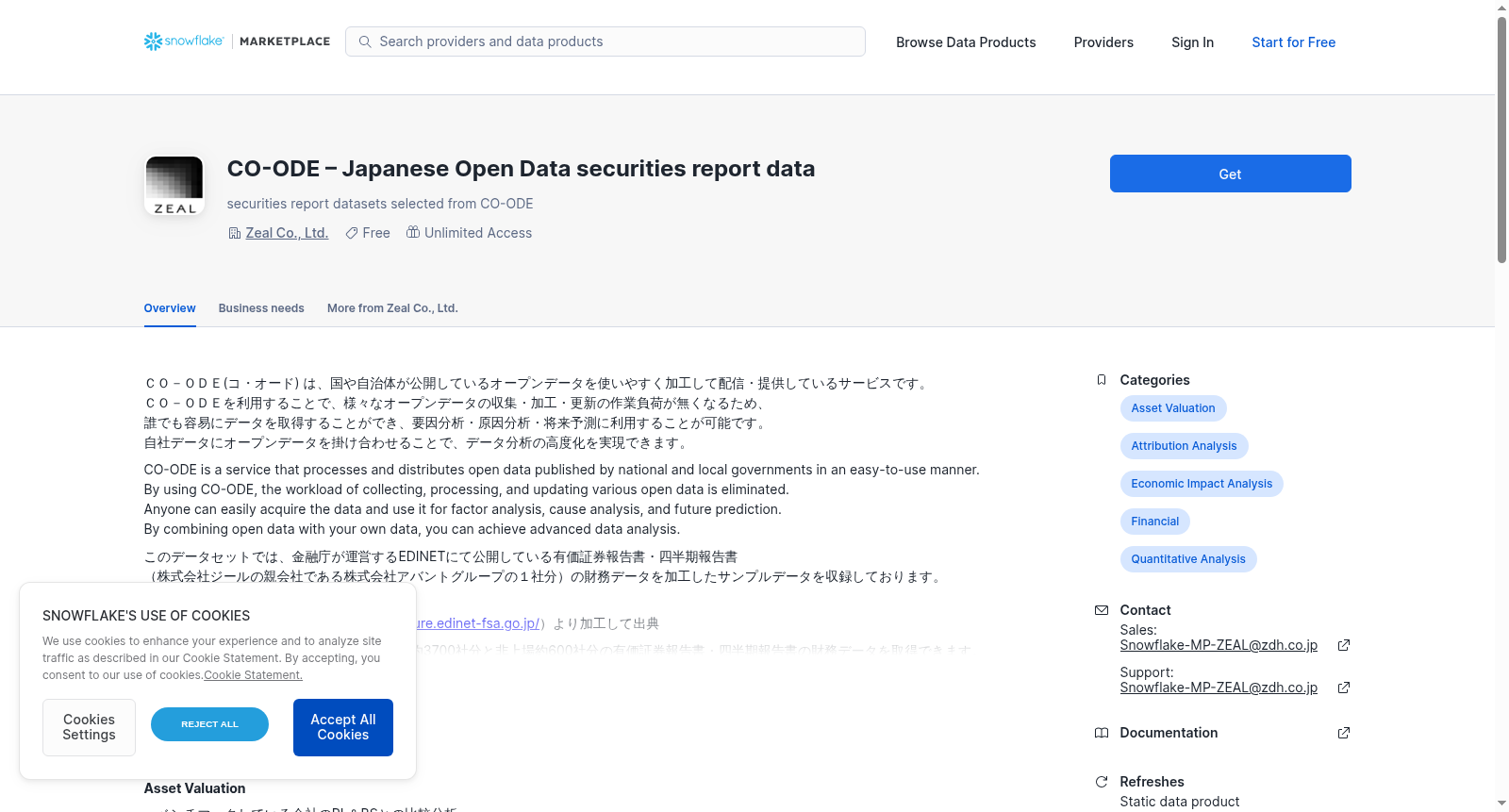The image size is (1509, 812).
Task: Click the scrollbar down arrow
Action: pos(1501,804)
